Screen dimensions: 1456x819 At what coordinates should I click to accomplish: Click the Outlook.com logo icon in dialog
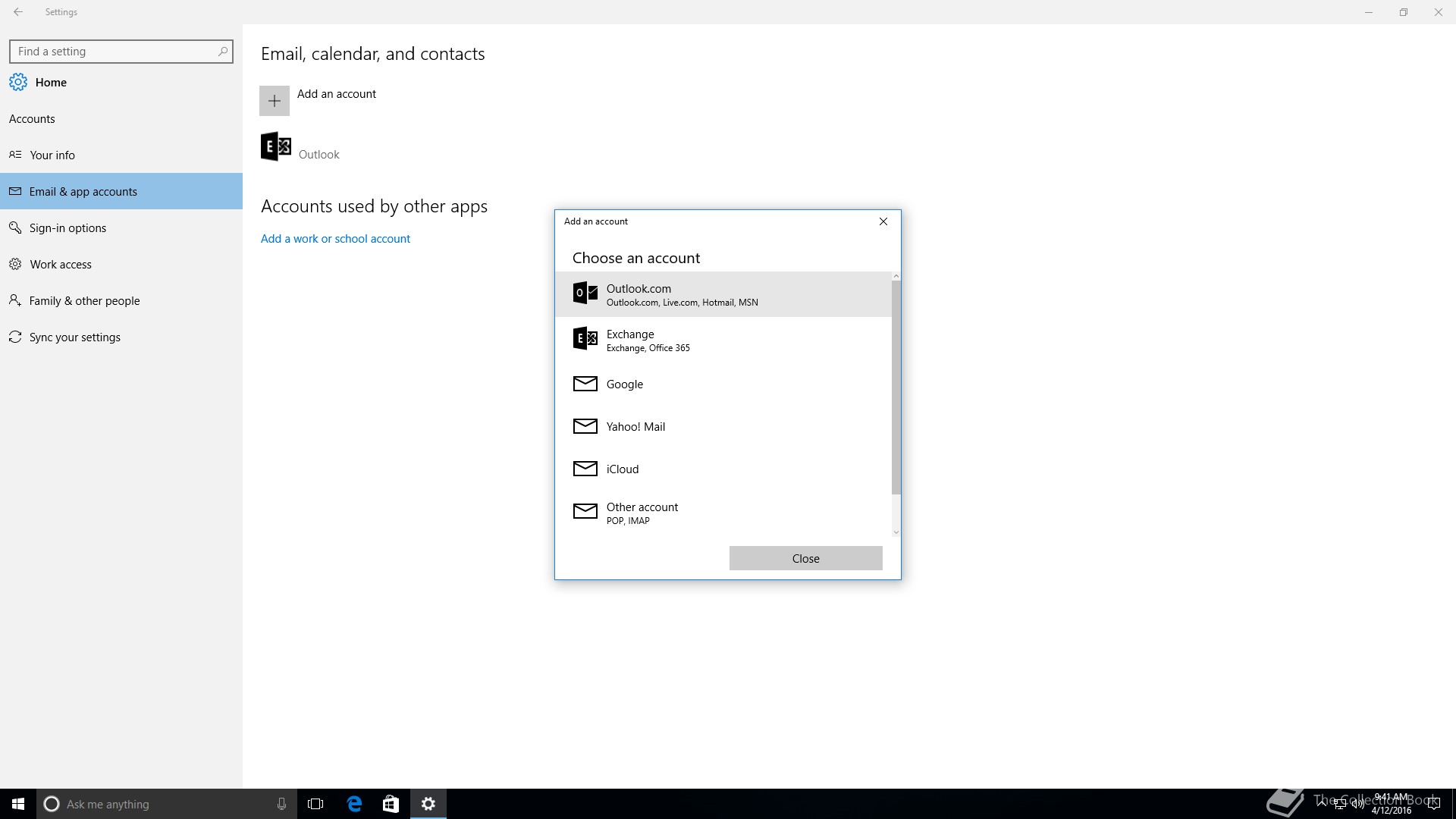pos(585,293)
